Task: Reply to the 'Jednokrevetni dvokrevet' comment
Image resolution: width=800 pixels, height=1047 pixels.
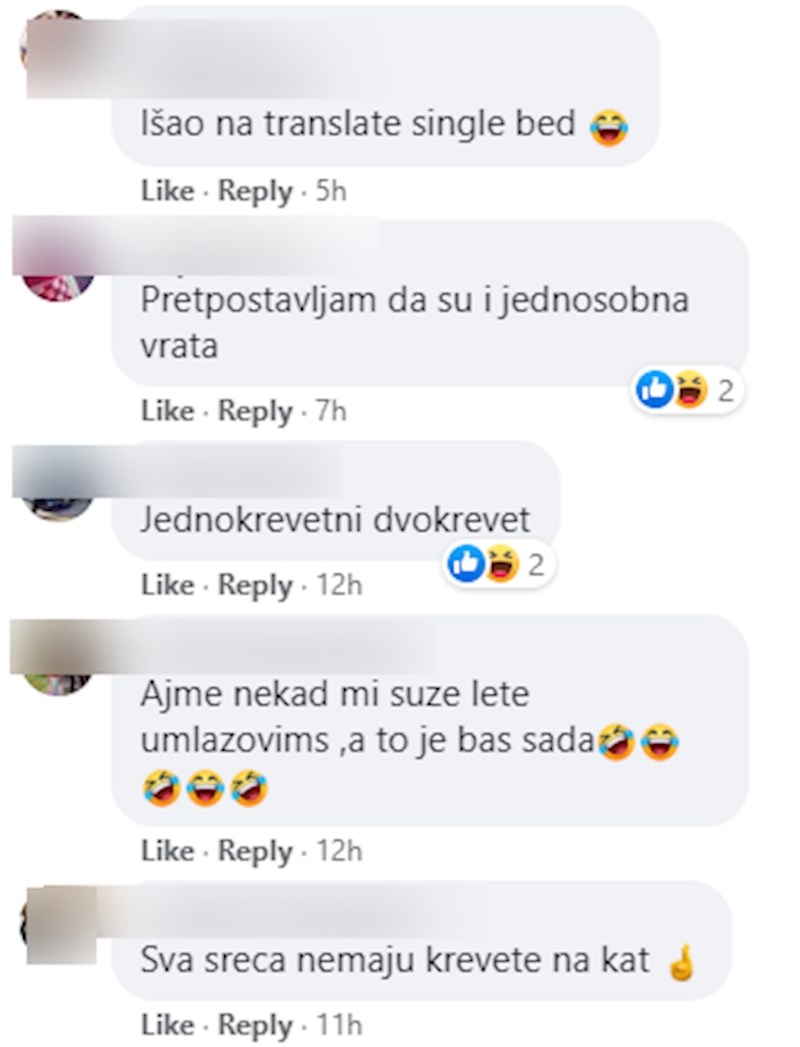Action: click(x=255, y=586)
